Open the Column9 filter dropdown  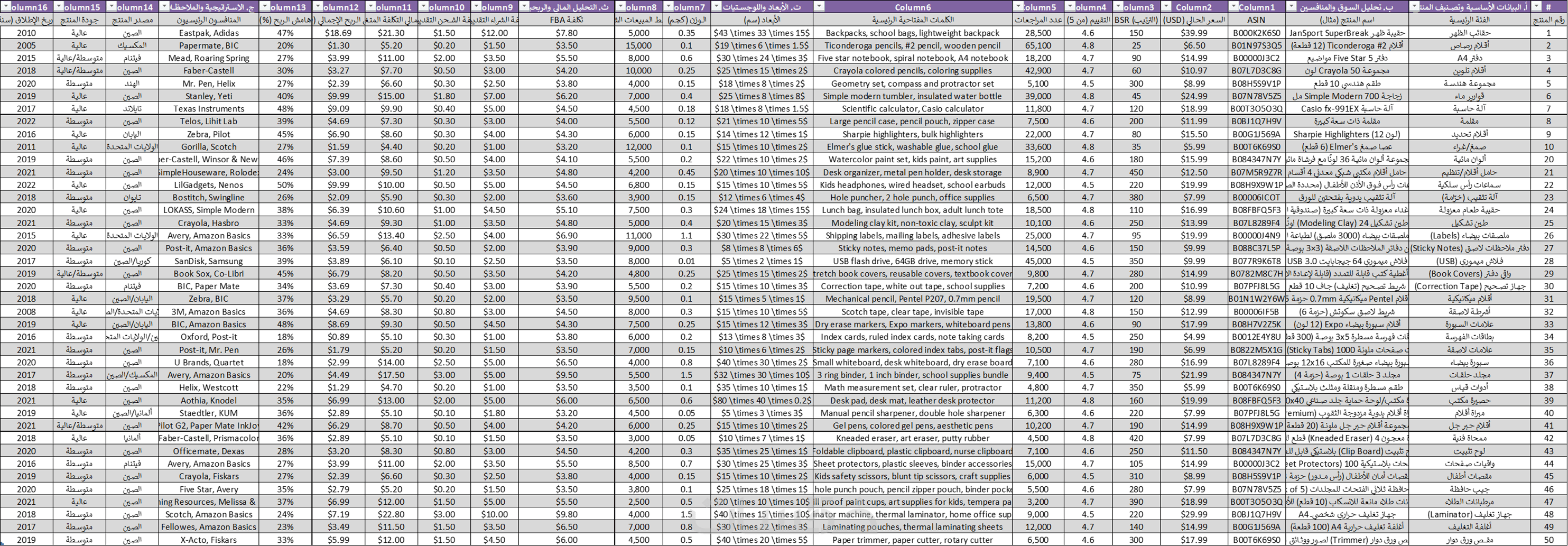(x=477, y=7)
